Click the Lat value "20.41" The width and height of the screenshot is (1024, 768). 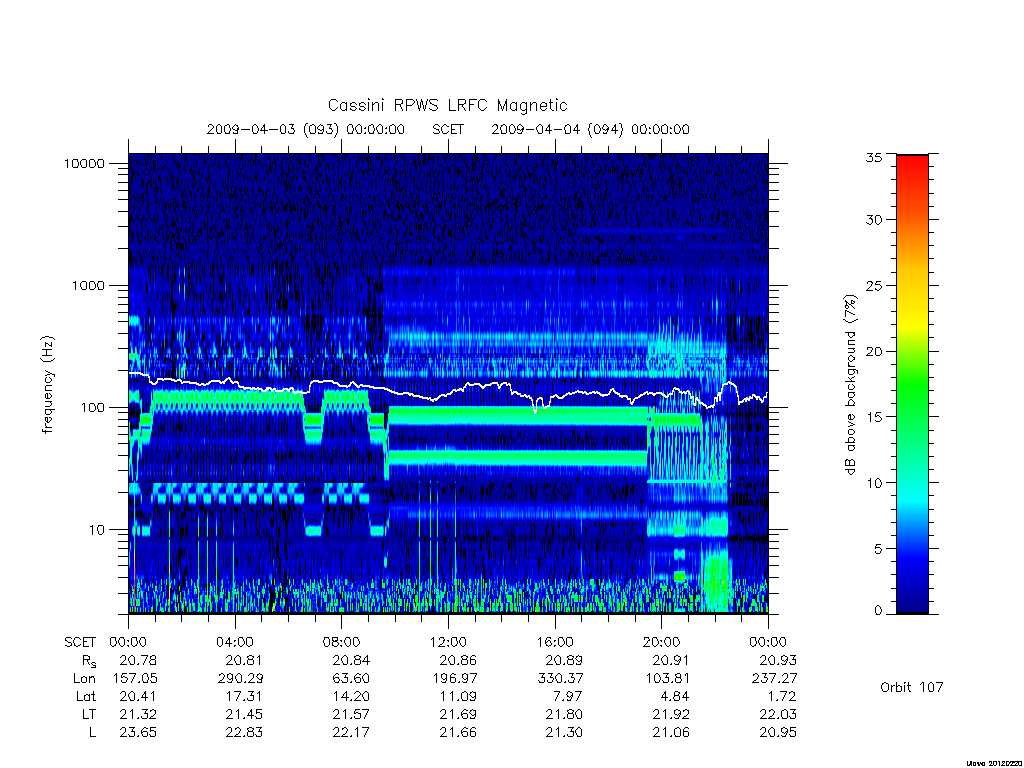pos(138,696)
